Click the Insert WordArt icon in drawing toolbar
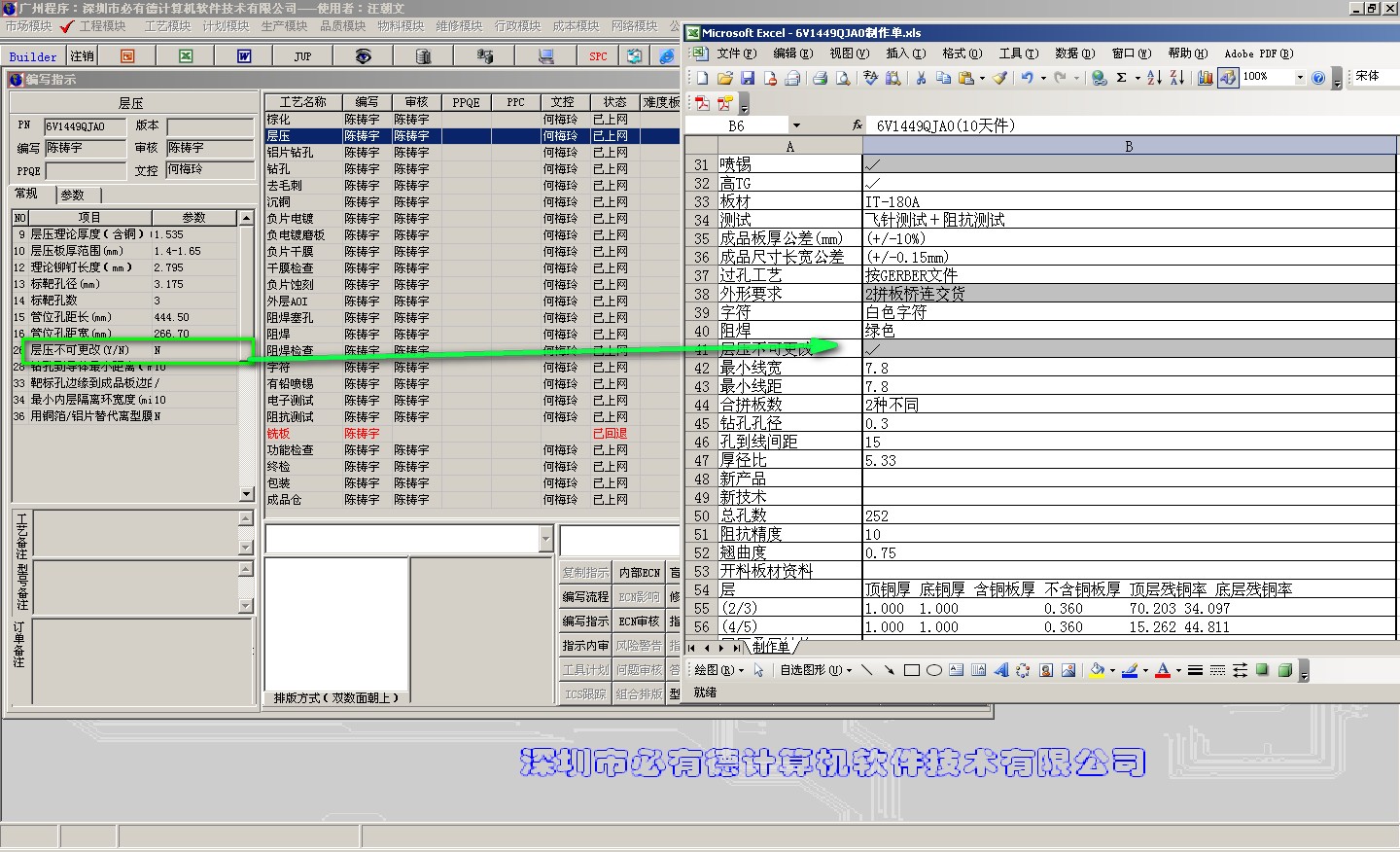 click(1001, 670)
